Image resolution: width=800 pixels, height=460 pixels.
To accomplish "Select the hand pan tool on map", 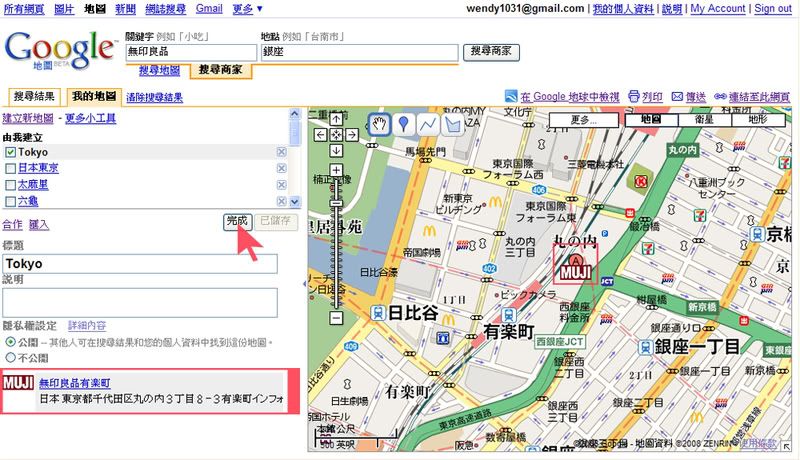I will tap(380, 124).
